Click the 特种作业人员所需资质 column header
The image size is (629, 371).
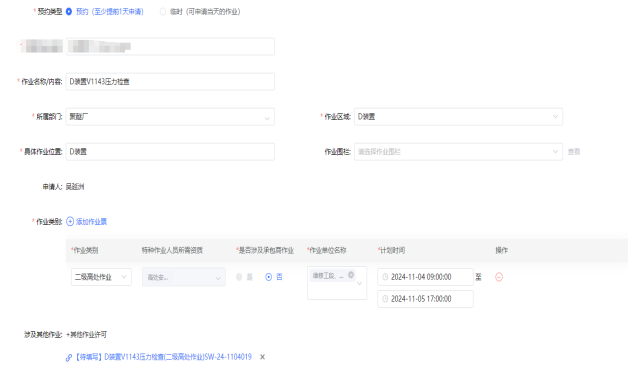pyautogui.click(x=172, y=250)
